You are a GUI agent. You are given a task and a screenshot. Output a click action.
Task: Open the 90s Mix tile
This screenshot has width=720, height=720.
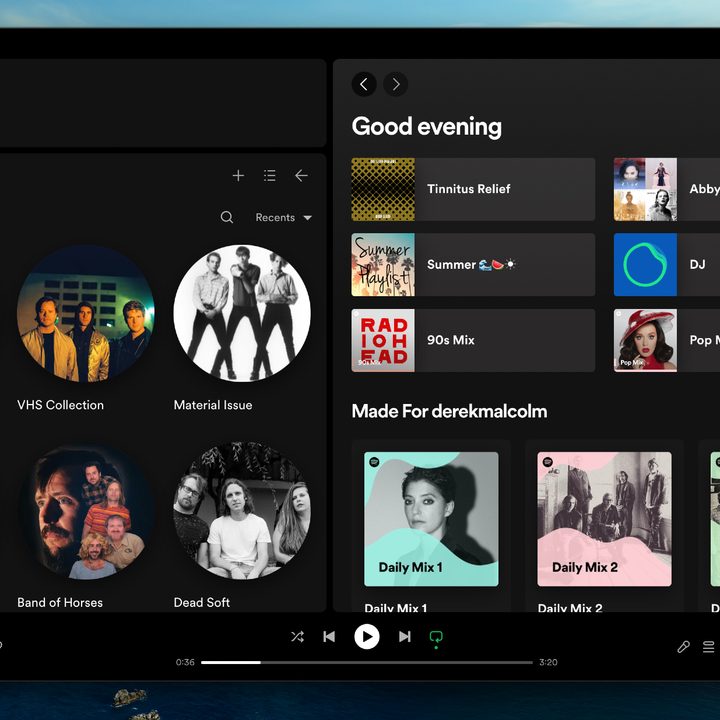473,340
